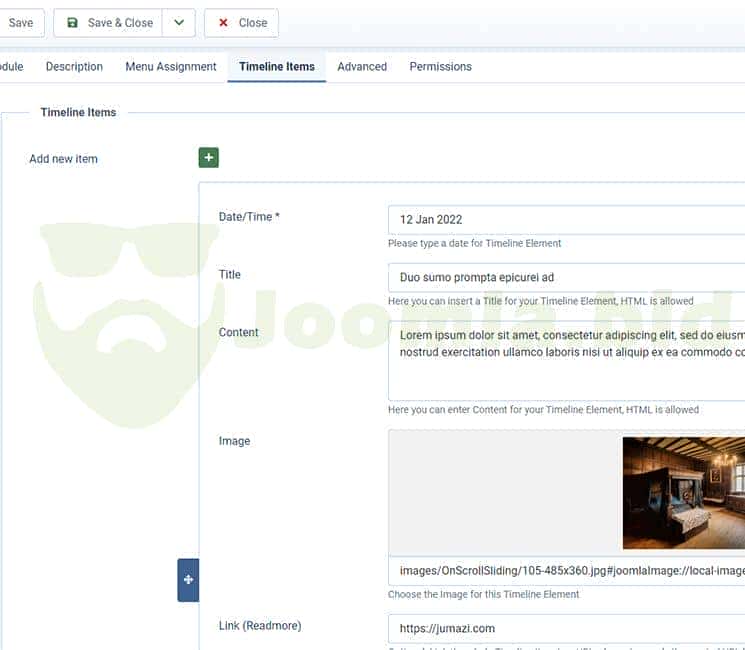Expand the Save & Close dropdown arrow

coord(178,23)
